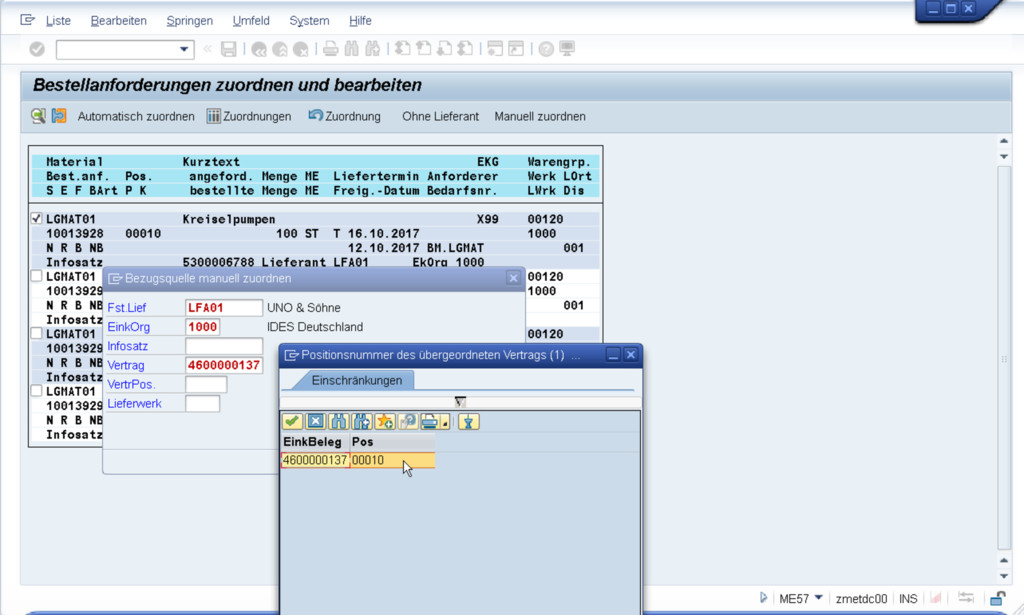Click the Ohne Lieferant button
This screenshot has width=1024, height=615.
tap(440, 116)
